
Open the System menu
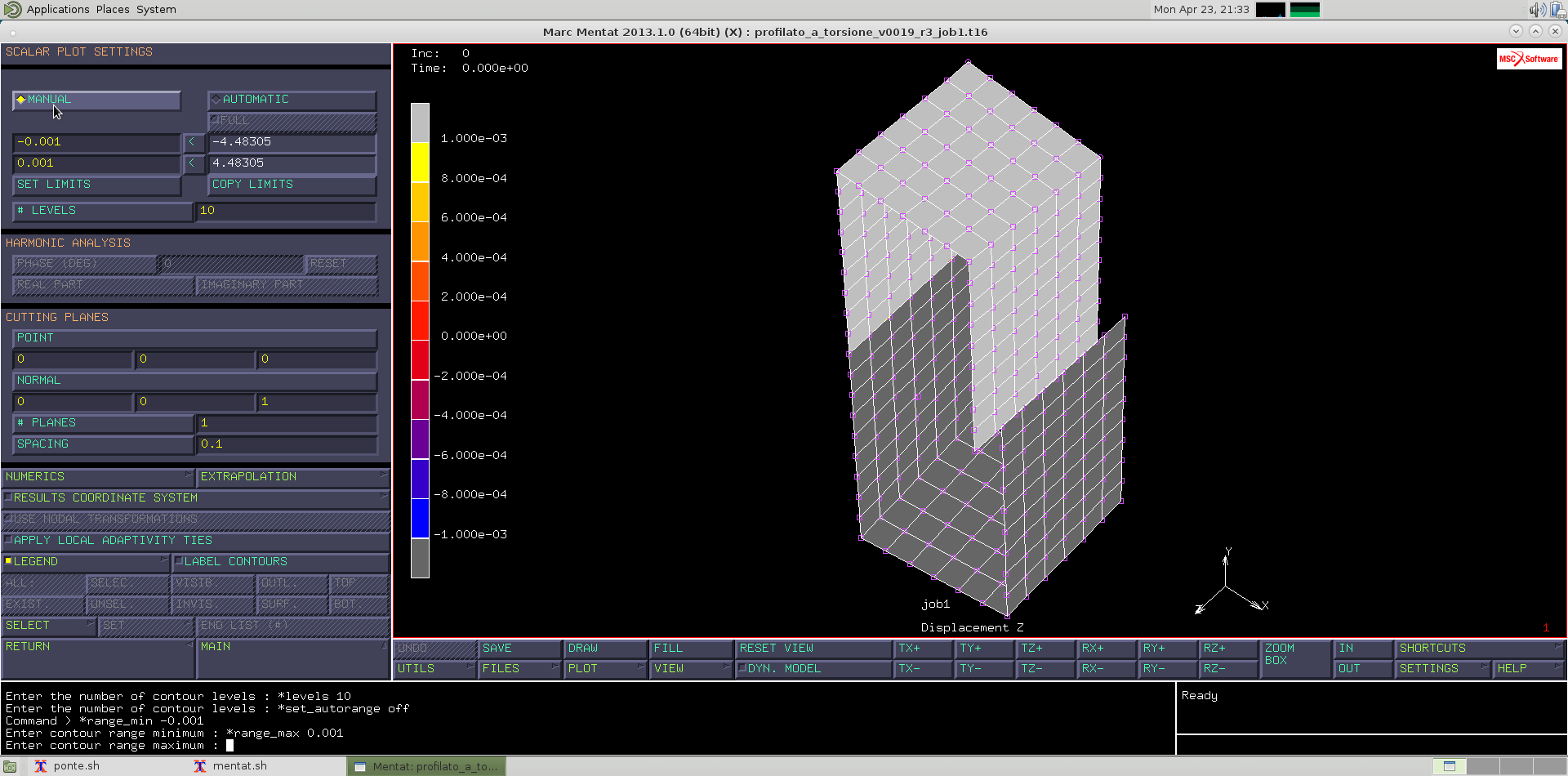point(156,10)
